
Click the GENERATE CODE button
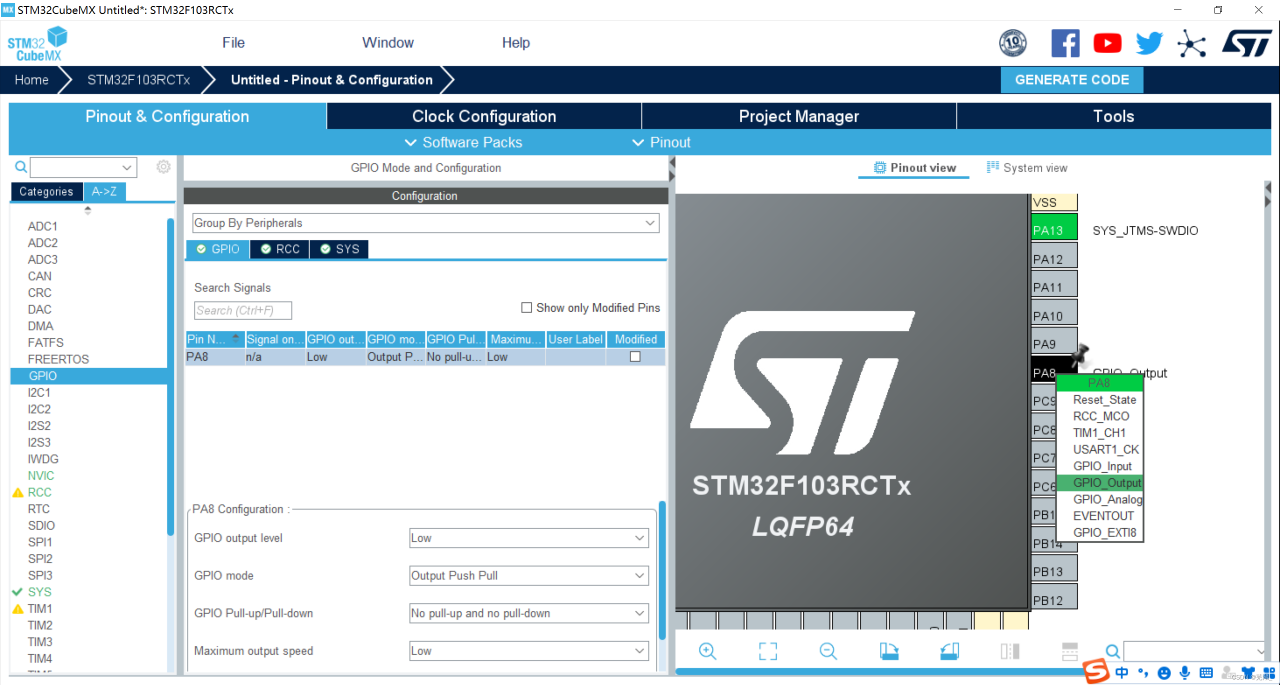pos(1072,80)
